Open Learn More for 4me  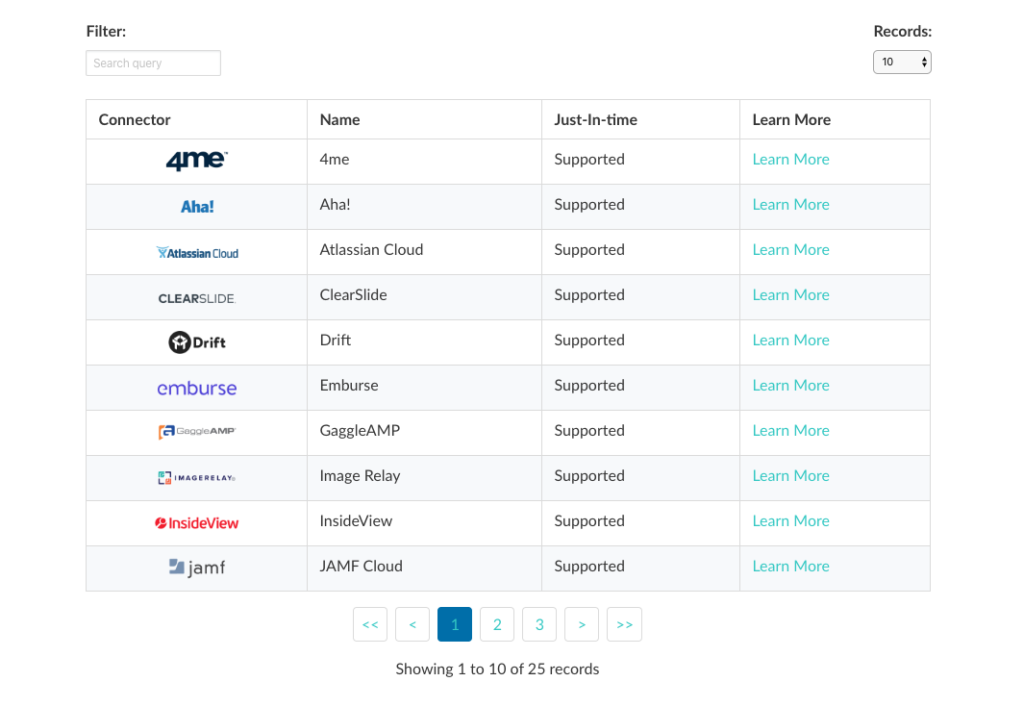791,159
